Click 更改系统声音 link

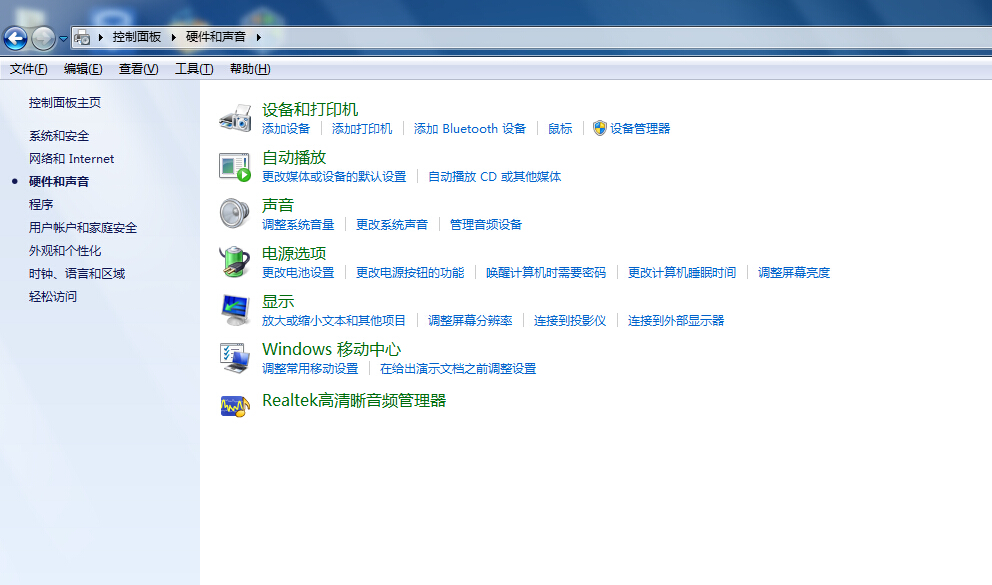point(392,225)
